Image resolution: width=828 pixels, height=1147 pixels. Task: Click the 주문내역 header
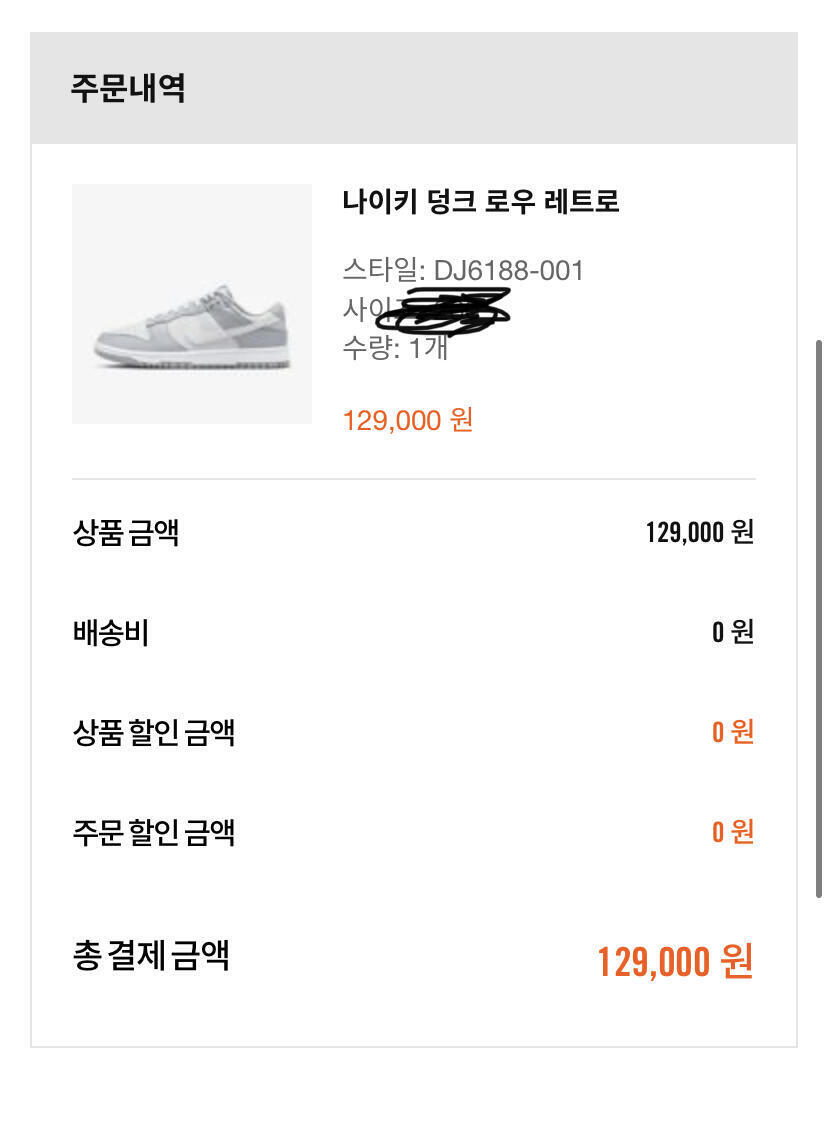(128, 88)
